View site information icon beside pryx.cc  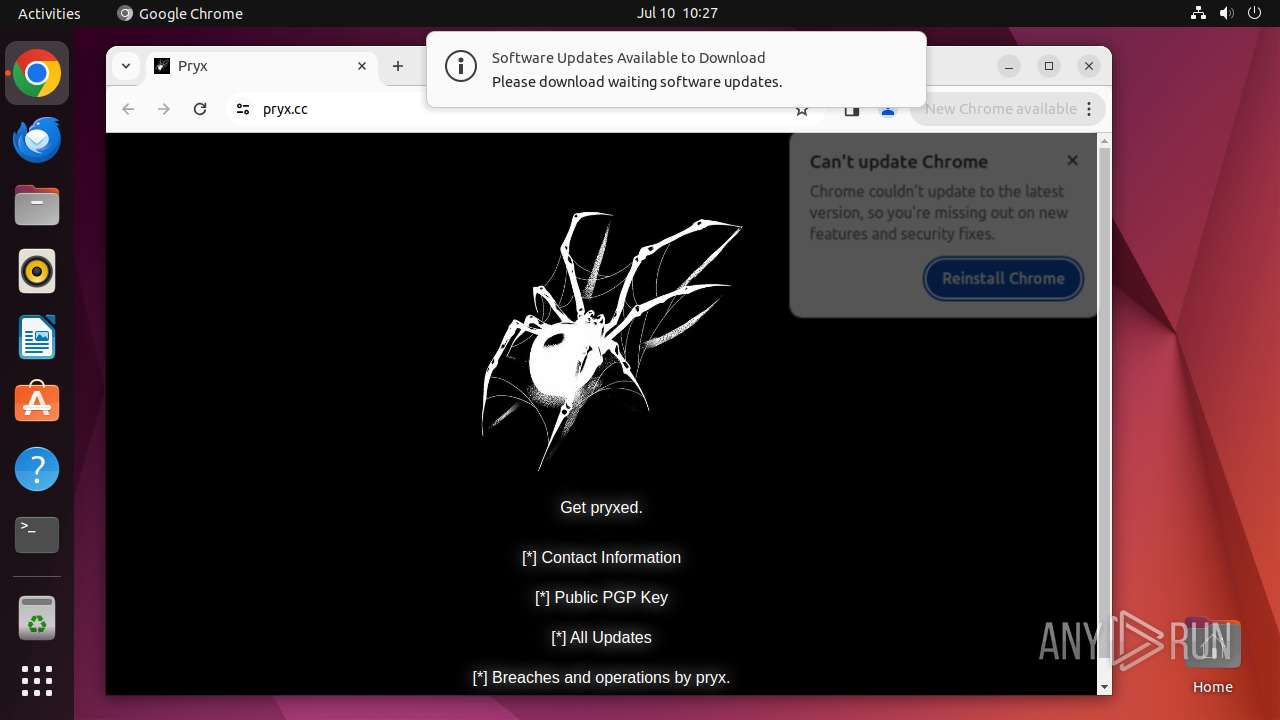pyautogui.click(x=242, y=109)
